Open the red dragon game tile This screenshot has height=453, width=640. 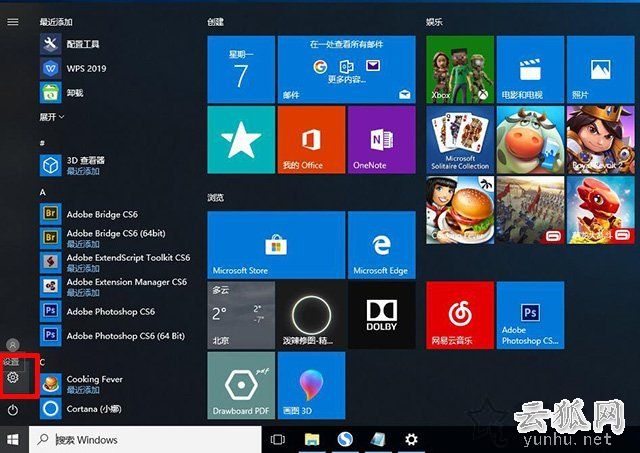click(601, 210)
